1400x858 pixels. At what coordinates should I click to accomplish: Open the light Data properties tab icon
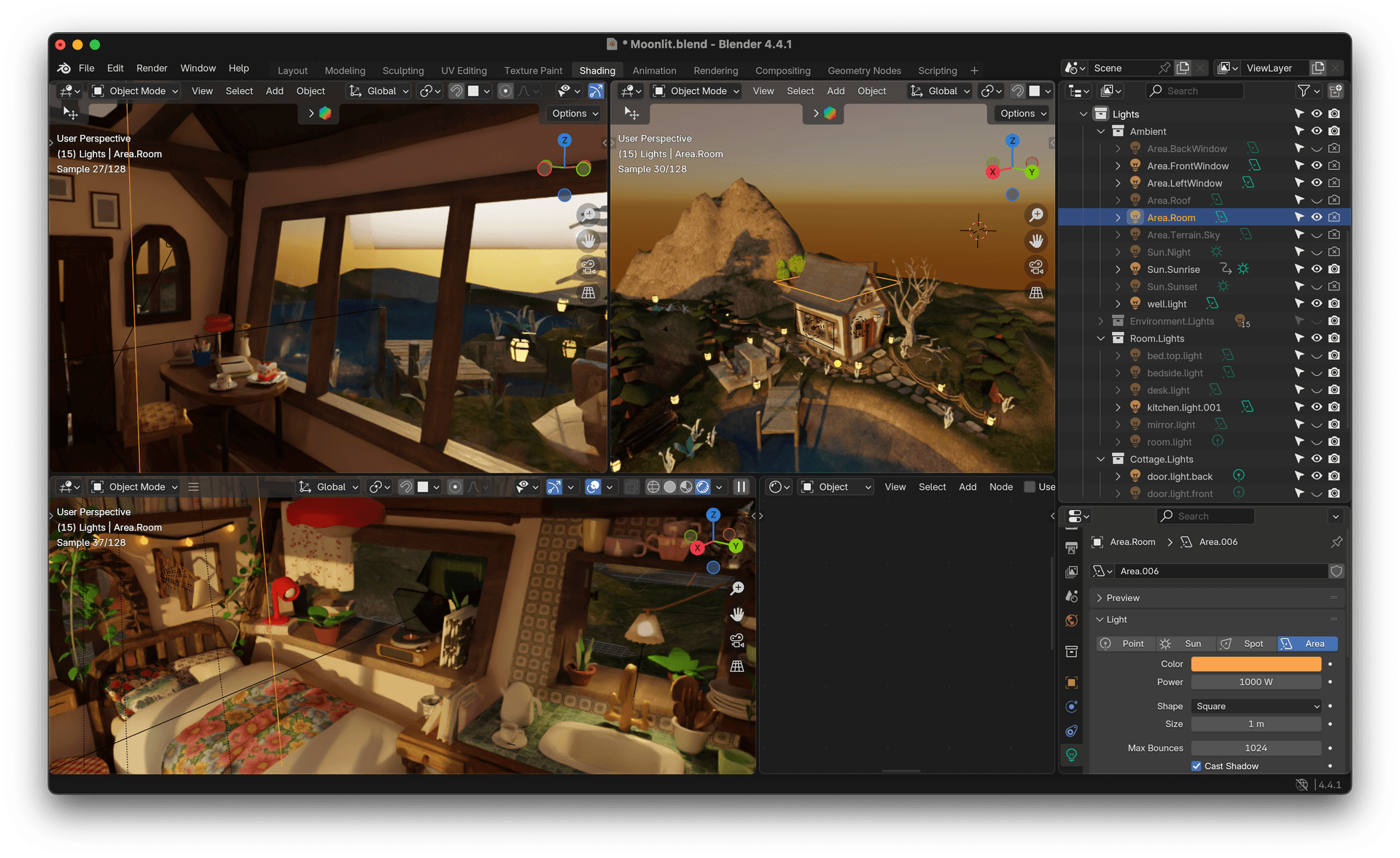(1071, 755)
